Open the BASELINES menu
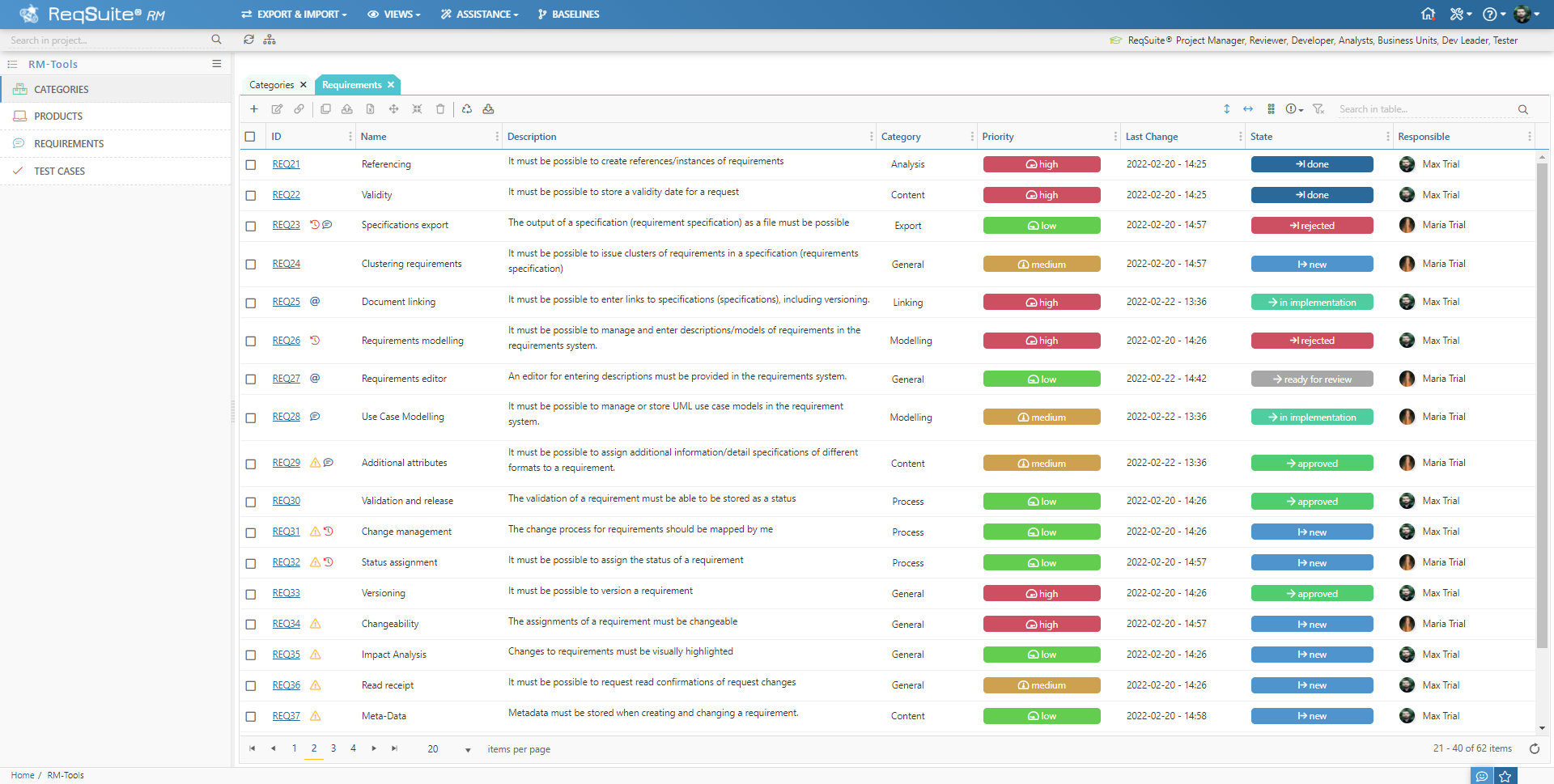 point(569,14)
